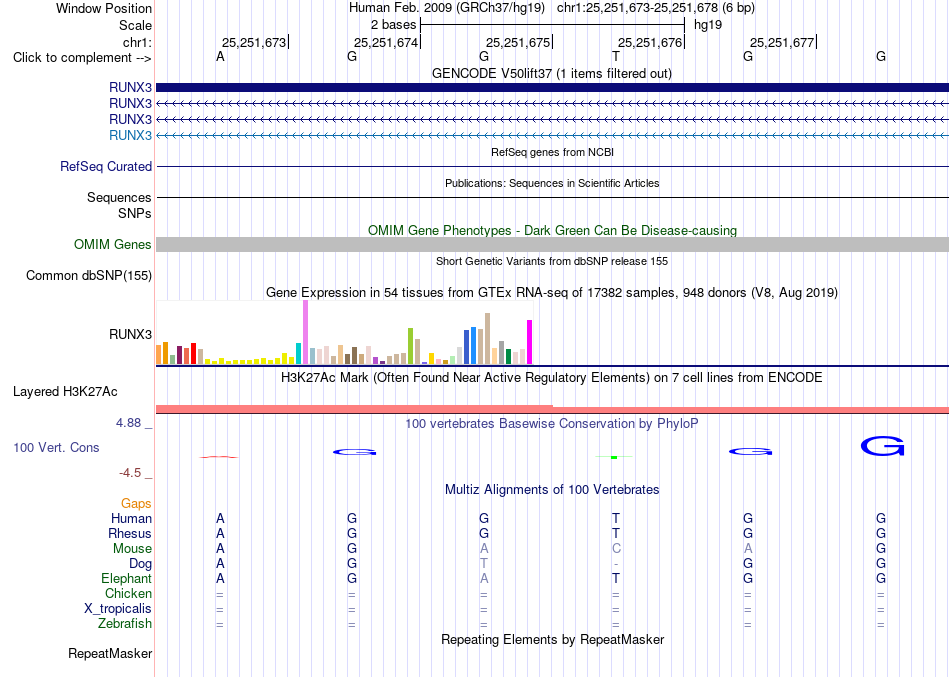This screenshot has width=950, height=677.
Task: Select the Rhesus alignment row label
Action: click(130, 533)
